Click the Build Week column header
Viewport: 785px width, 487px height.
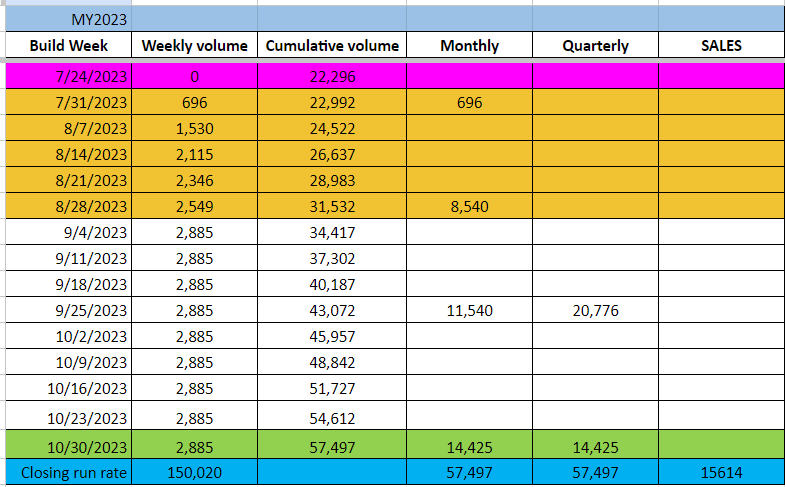coord(68,46)
